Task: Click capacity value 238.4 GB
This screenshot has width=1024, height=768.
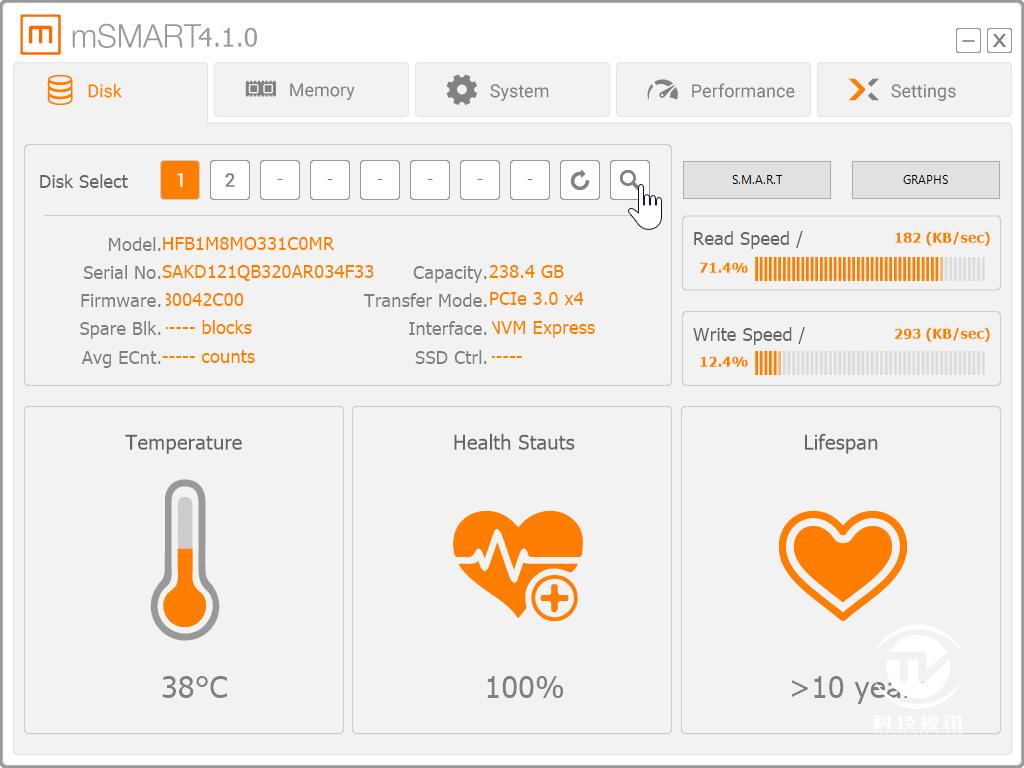Action: click(x=526, y=272)
